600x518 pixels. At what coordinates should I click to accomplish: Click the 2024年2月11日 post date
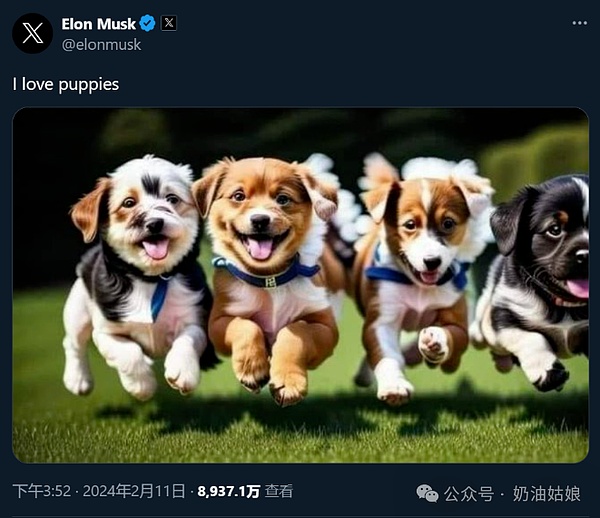134,491
